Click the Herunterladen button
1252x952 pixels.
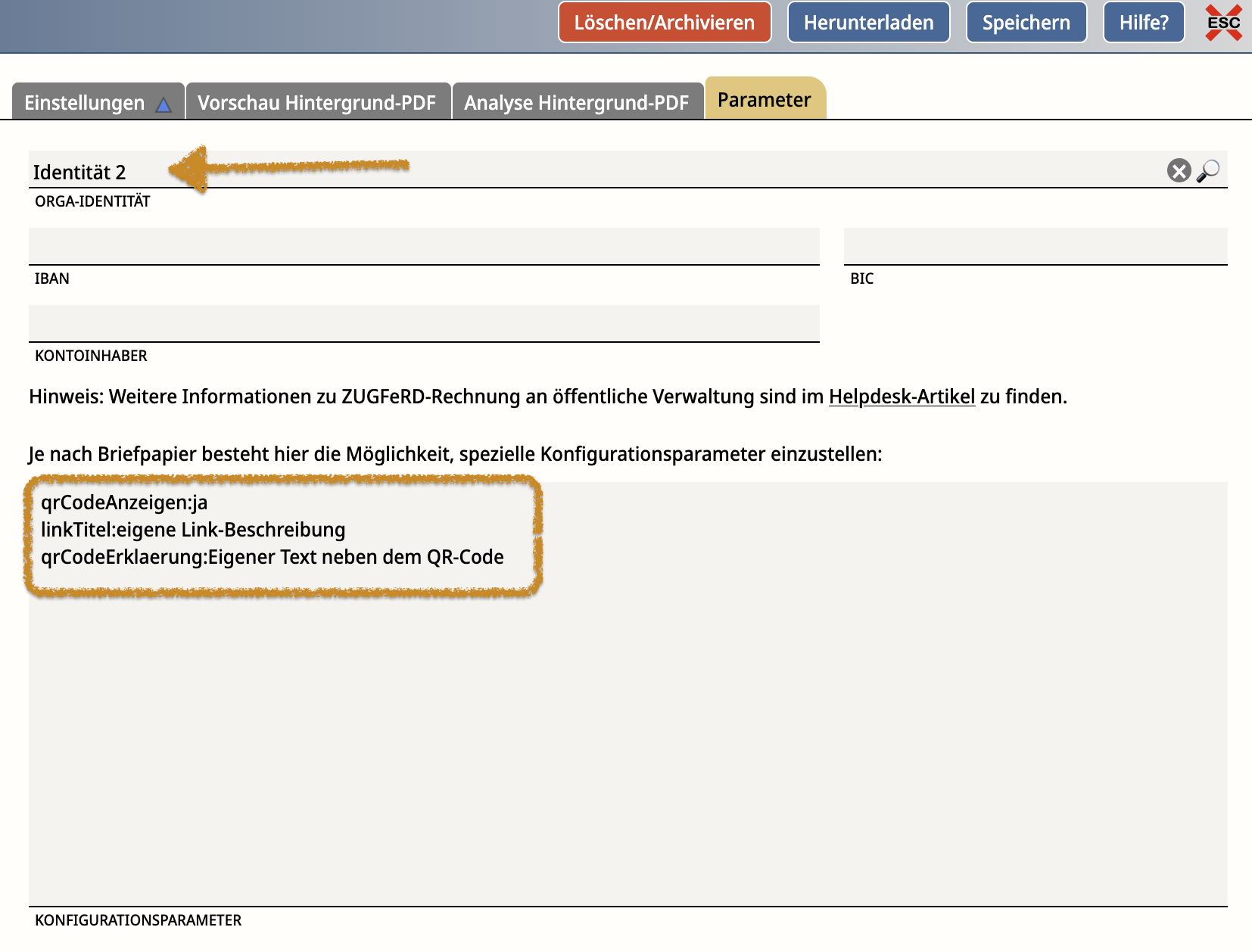[x=868, y=23]
